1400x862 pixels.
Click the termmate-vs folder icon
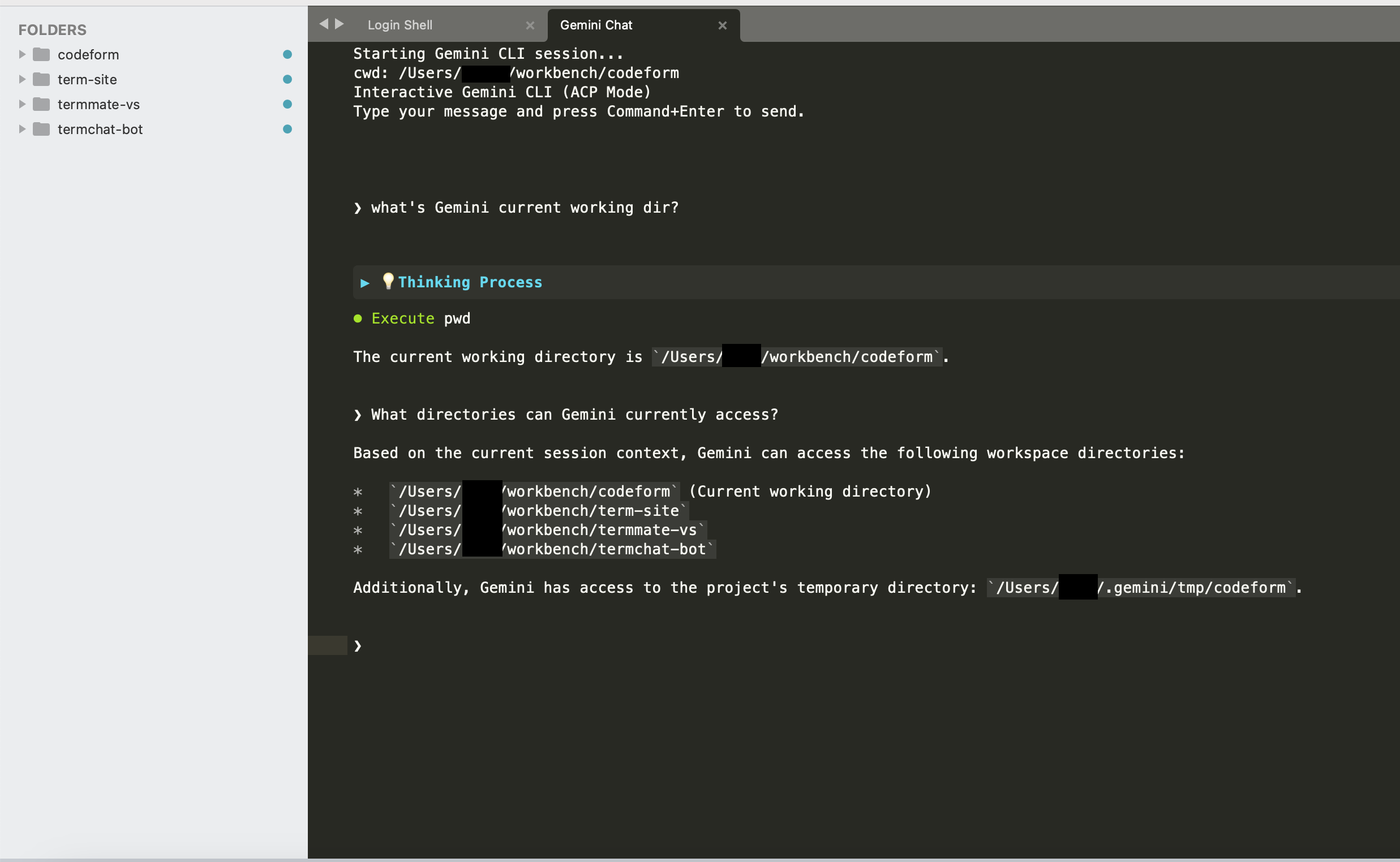(41, 104)
